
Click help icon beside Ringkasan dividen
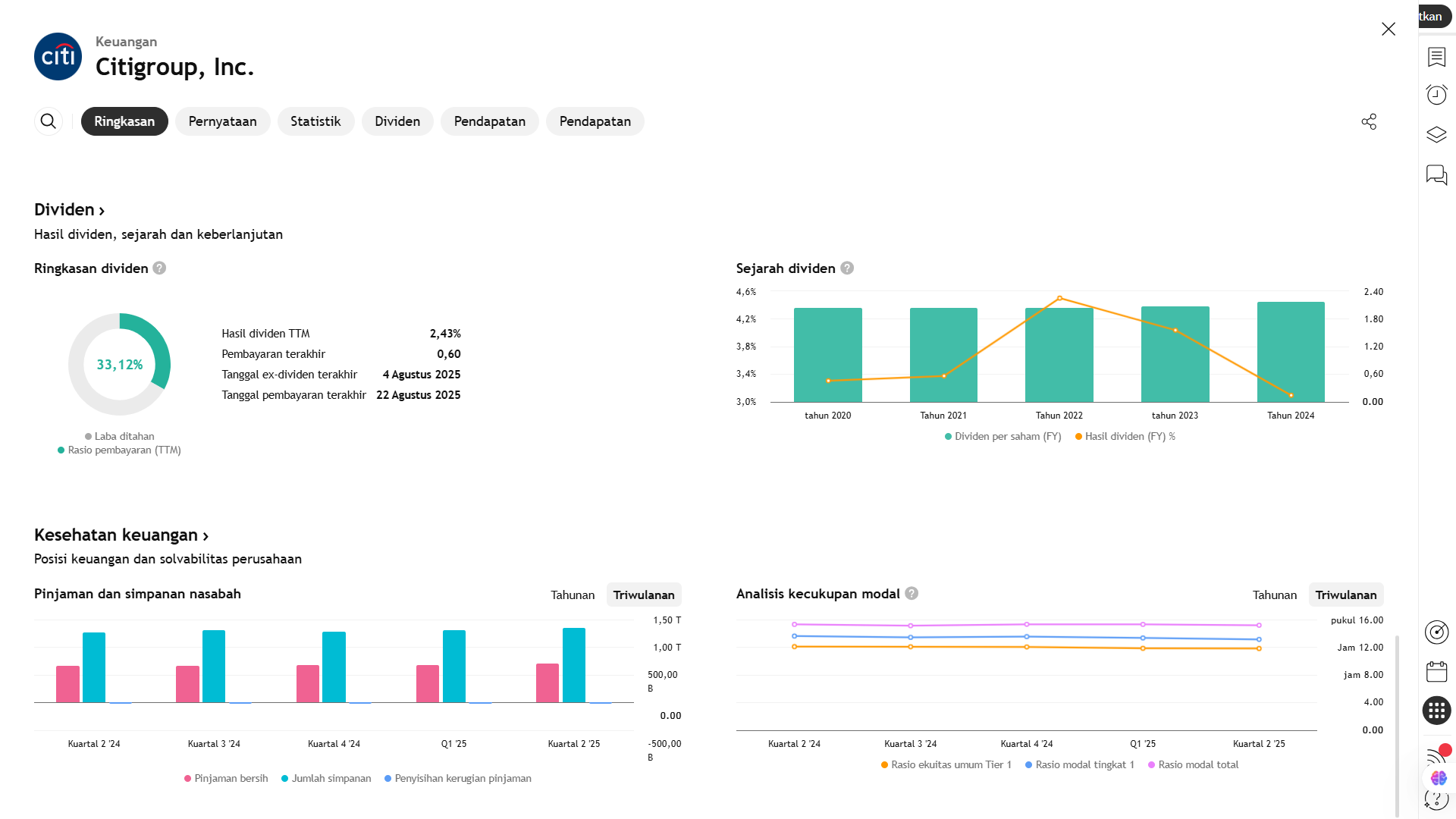coord(159,268)
